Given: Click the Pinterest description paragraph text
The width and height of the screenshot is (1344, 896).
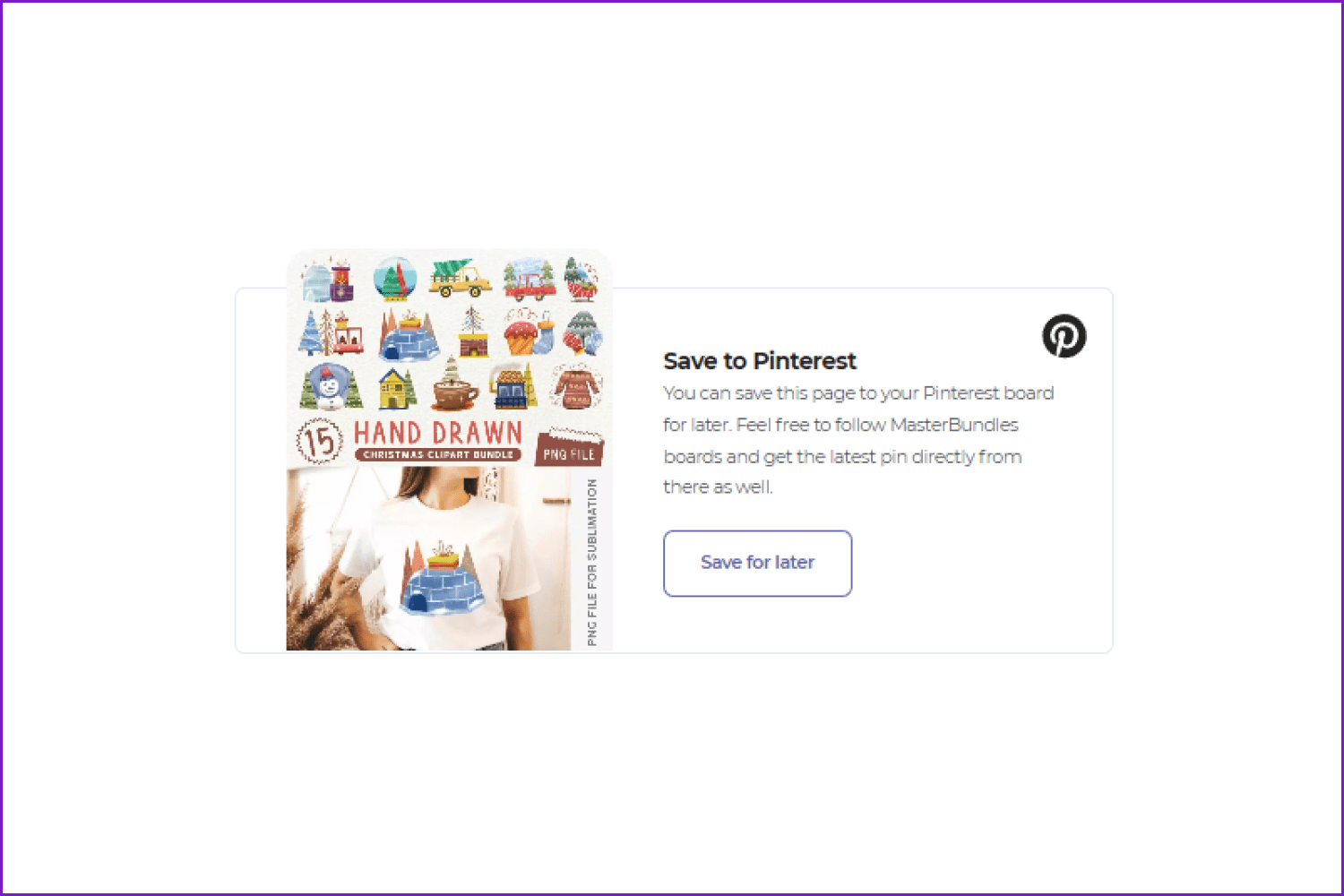Looking at the screenshot, I should [x=858, y=440].
